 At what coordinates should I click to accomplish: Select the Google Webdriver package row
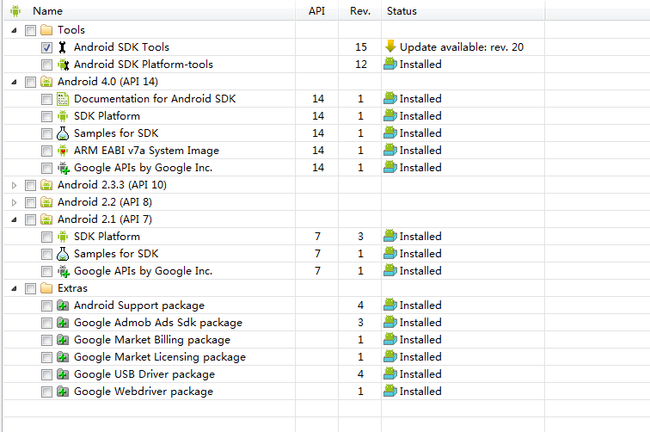(274, 391)
